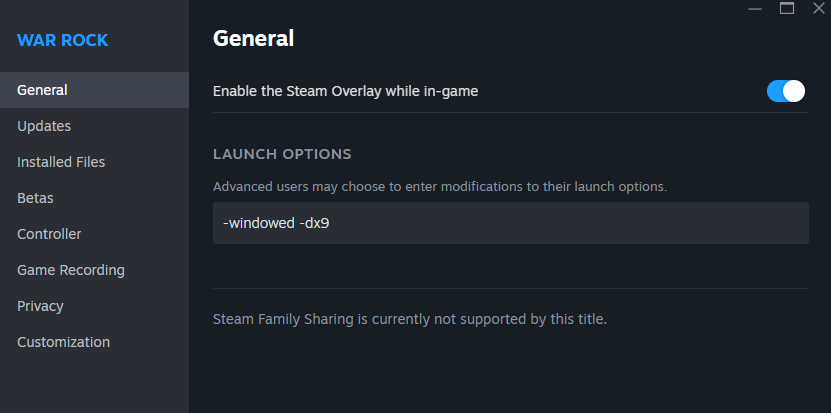This screenshot has height=413, width=831.
Task: Click the General page heading
Action: 253,39
